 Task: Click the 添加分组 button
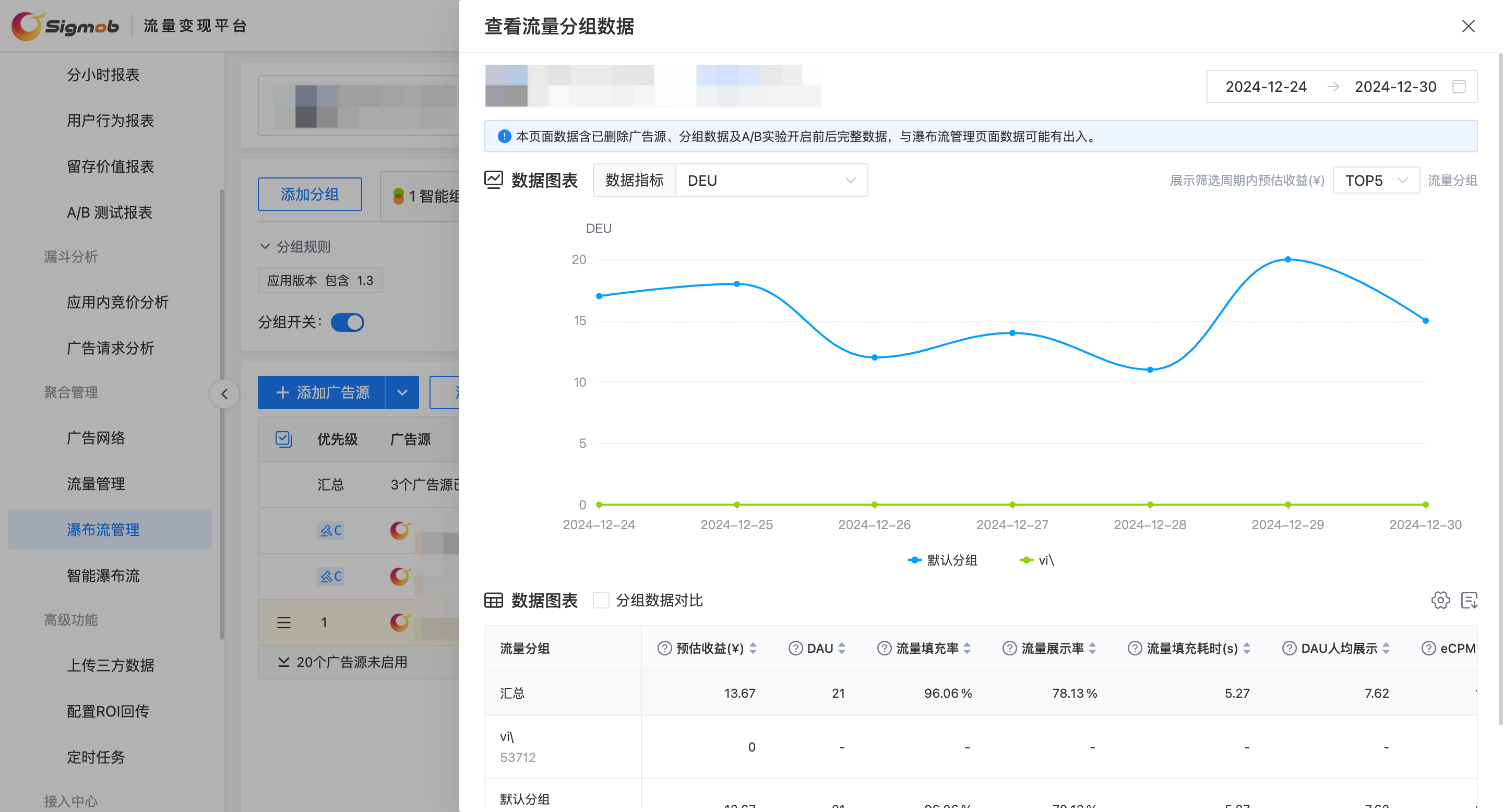310,194
